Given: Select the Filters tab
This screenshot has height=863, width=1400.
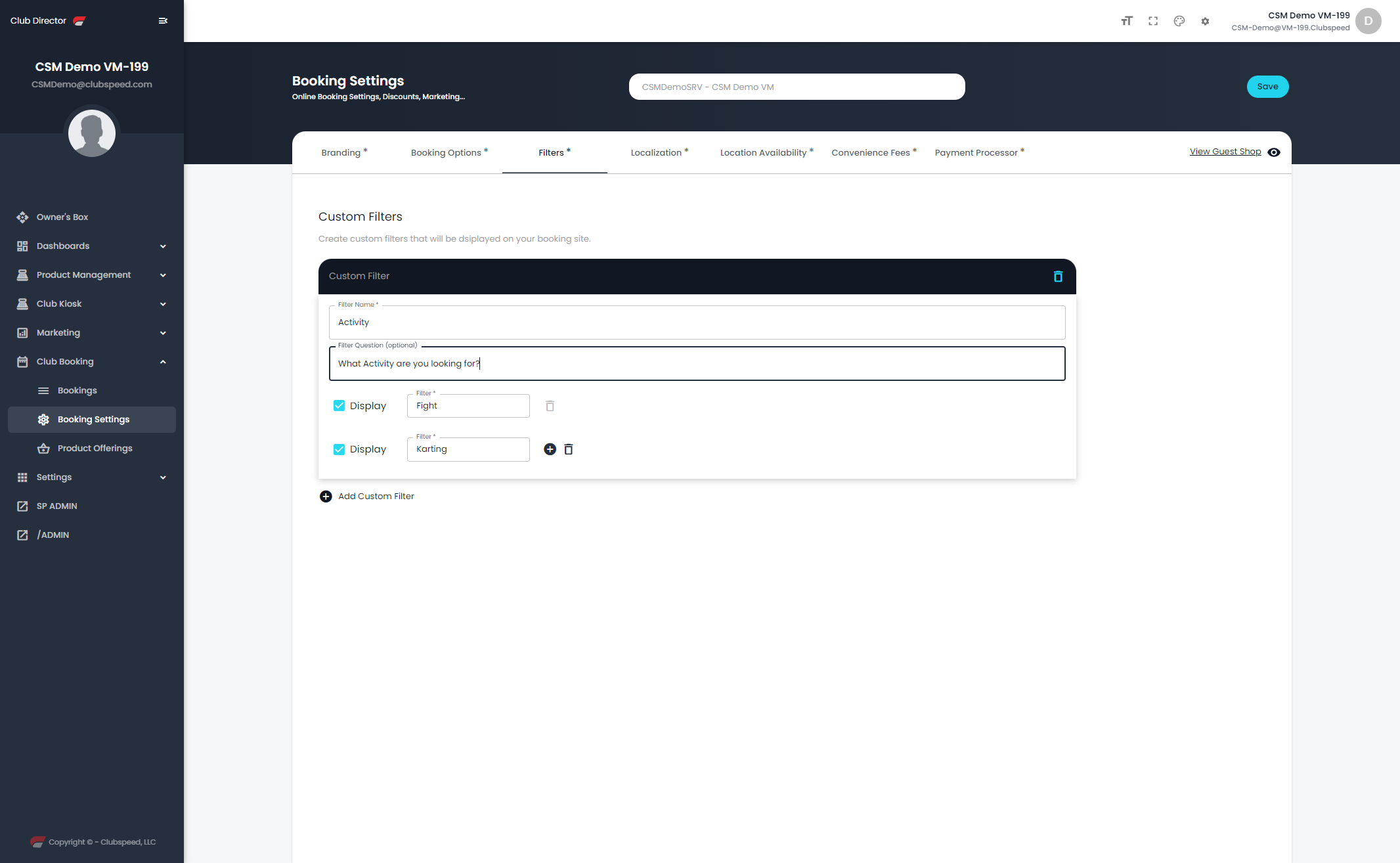Looking at the screenshot, I should (555, 152).
